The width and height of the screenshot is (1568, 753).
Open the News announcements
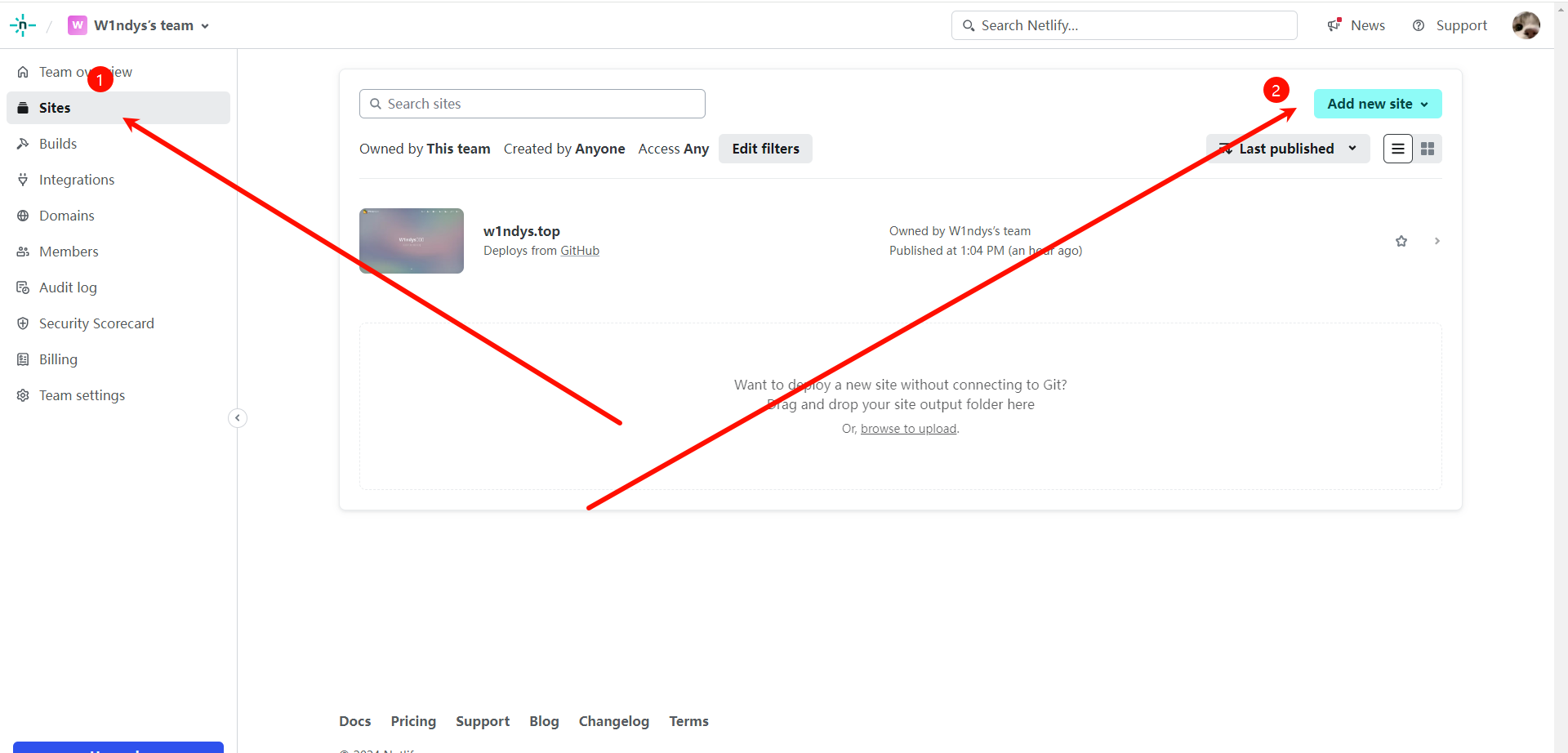1356,25
